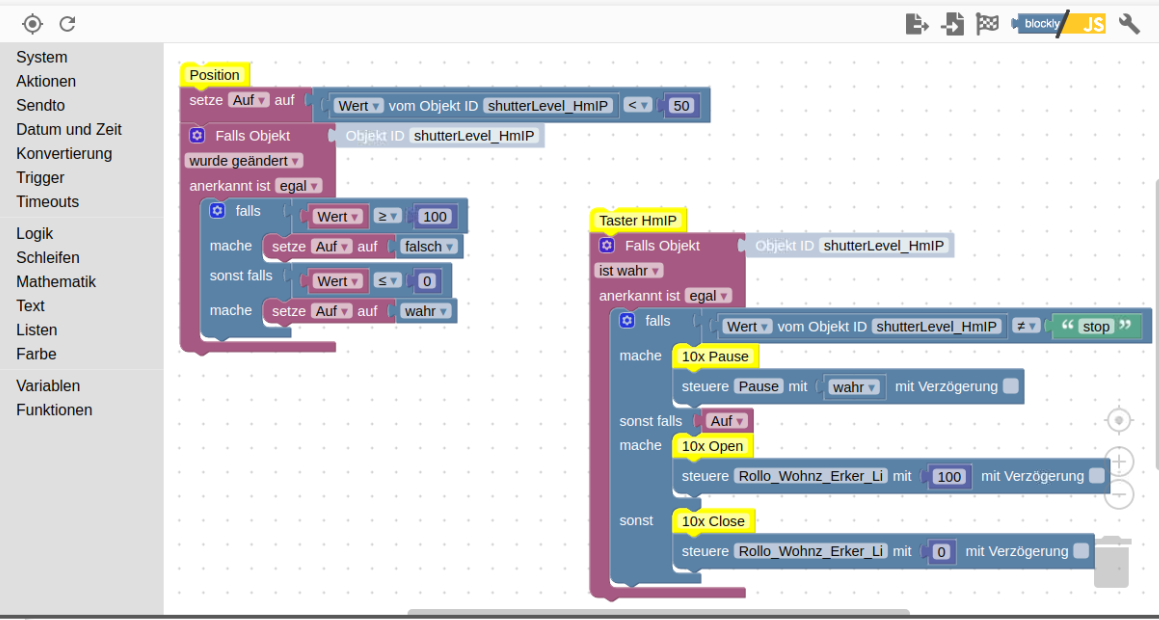Viewport: 1159px width, 620px height.
Task: Toggle 'mit Verzögerung' checkbox for steuere Pause
Action: click(x=1010, y=386)
